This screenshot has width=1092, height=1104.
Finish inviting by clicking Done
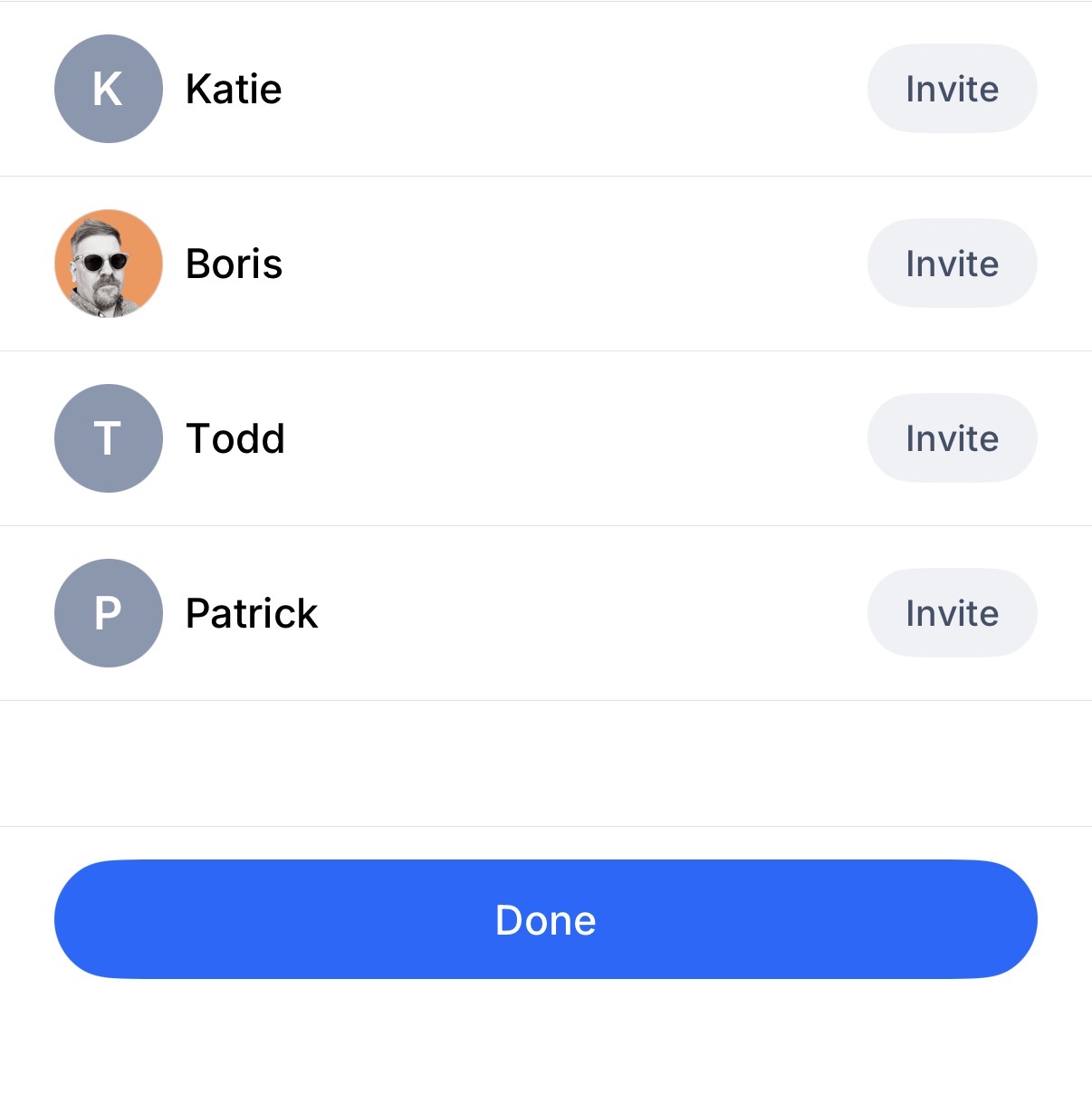pos(545,919)
